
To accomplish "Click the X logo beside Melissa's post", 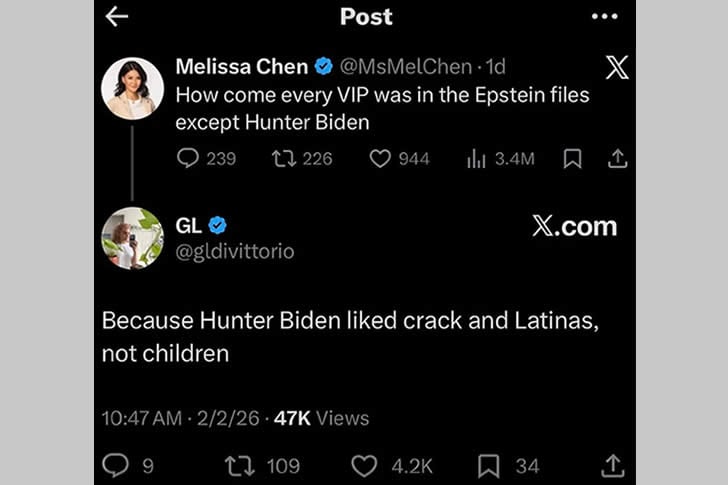I will point(617,68).
